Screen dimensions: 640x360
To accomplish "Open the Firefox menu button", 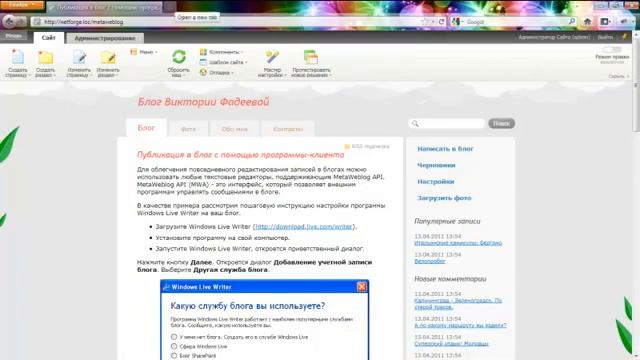I will point(22,5).
